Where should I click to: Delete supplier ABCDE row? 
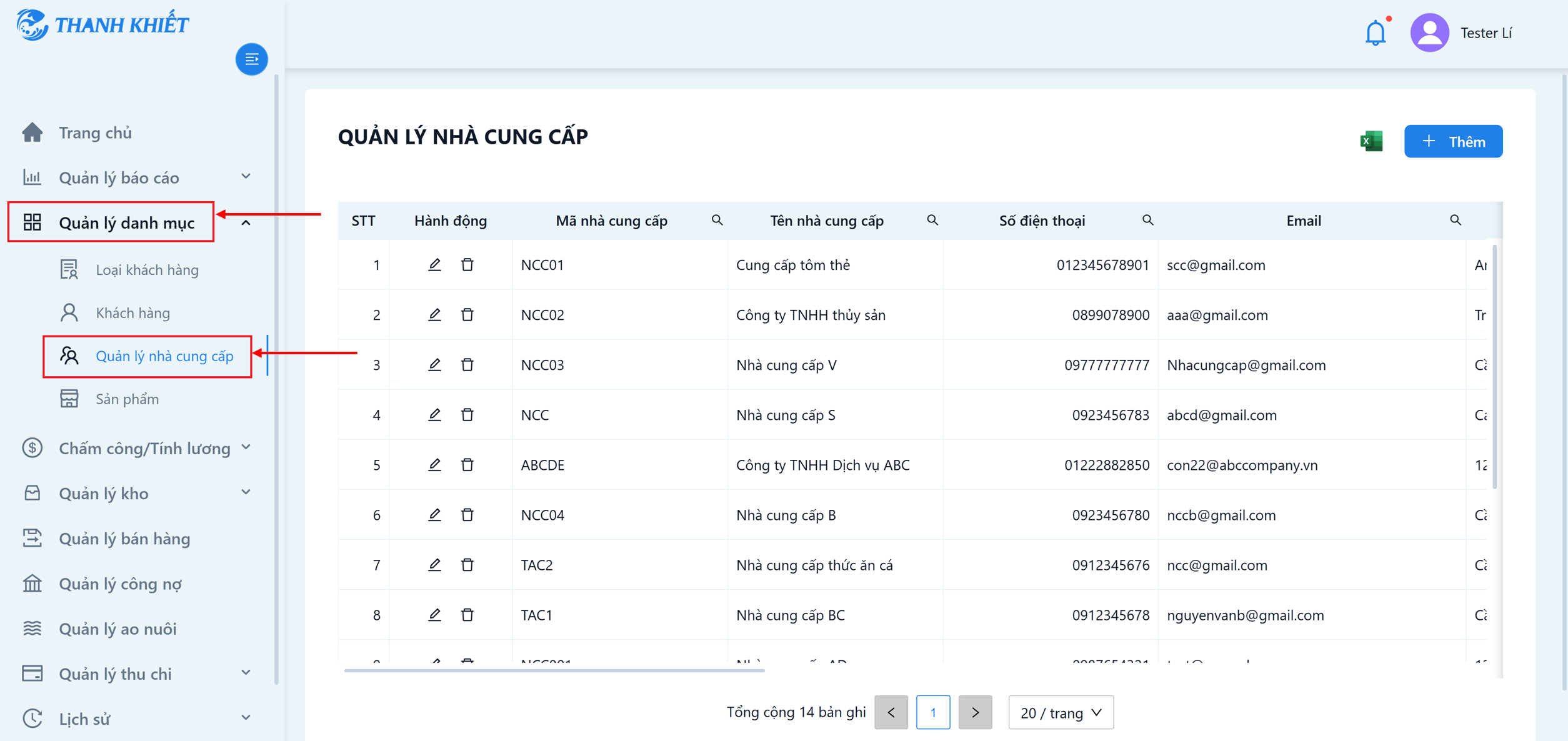(x=467, y=464)
